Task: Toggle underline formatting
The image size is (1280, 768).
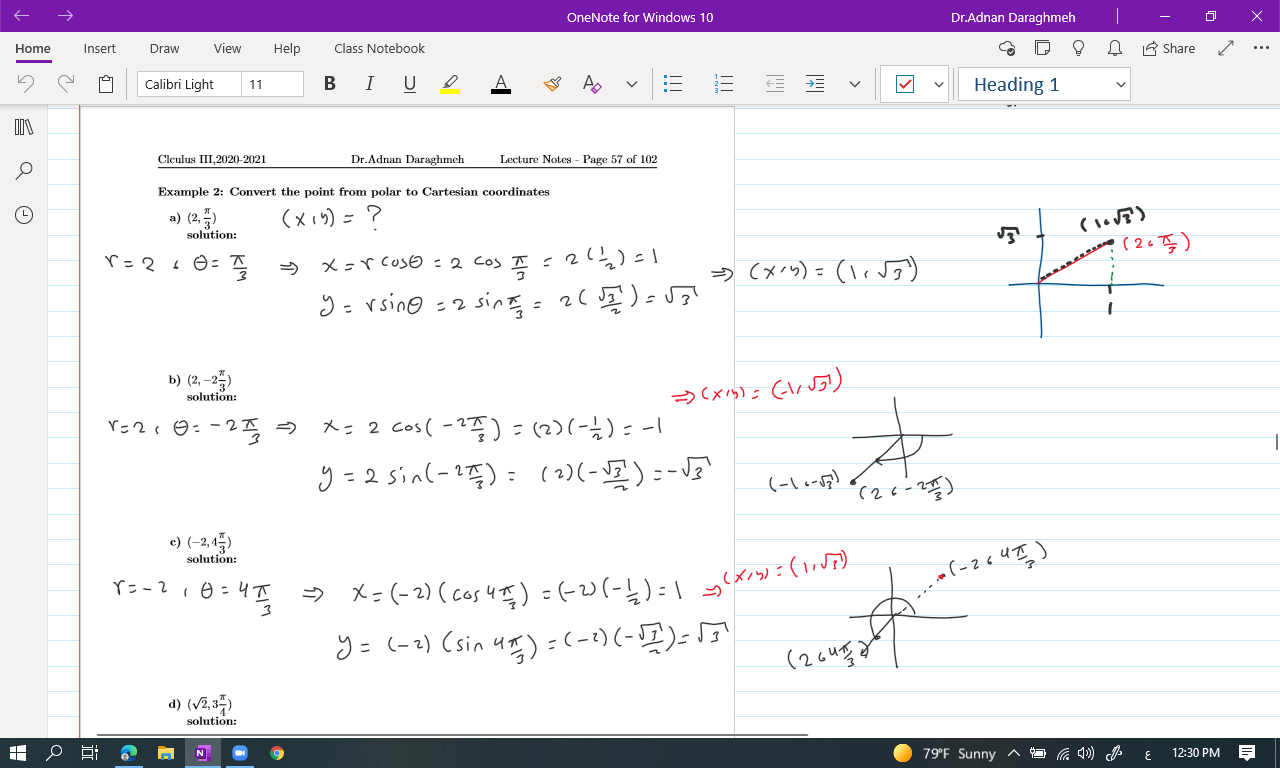Action: pyautogui.click(x=409, y=84)
